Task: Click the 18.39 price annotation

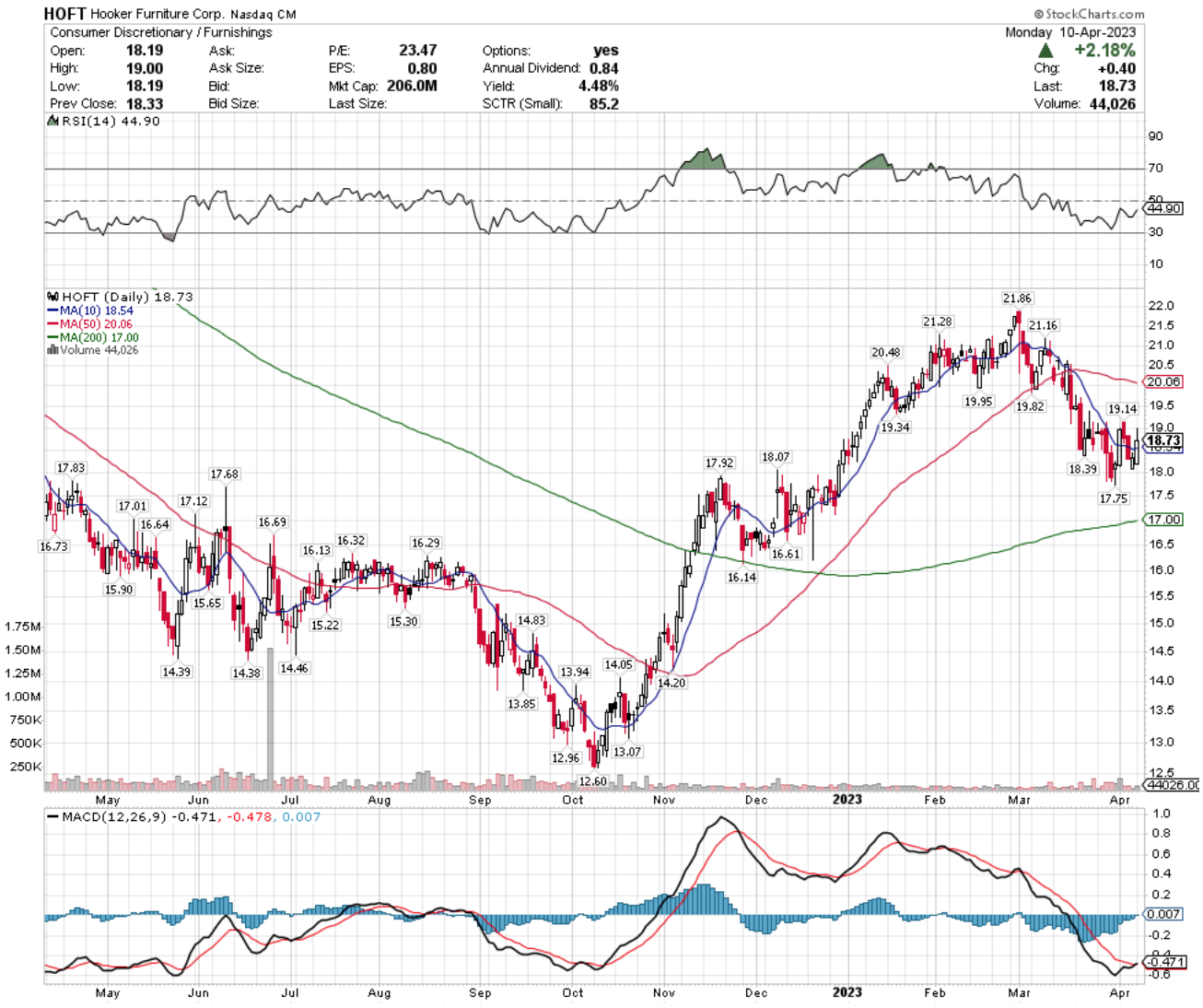Action: click(x=1082, y=469)
